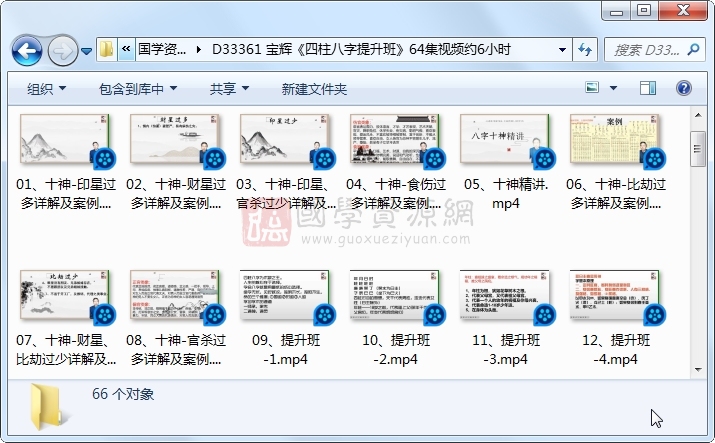Click file name 03、十神-印星、官杀过少详解及

click(x=286, y=194)
